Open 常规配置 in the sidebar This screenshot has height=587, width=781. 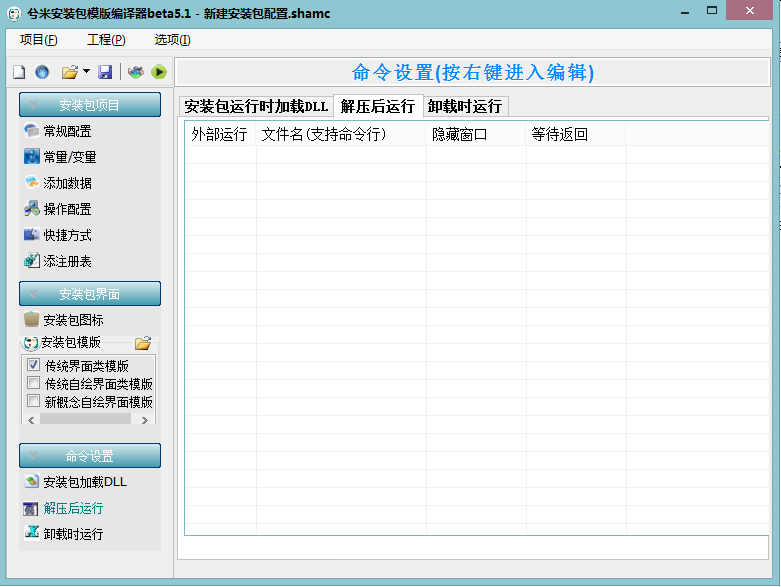[67, 131]
